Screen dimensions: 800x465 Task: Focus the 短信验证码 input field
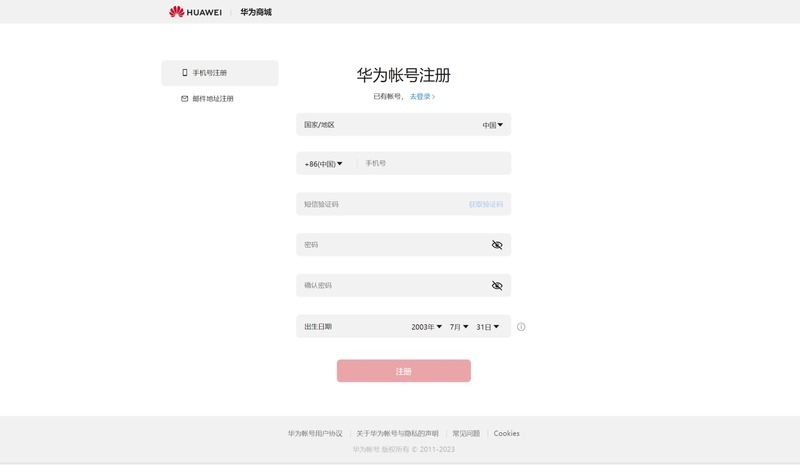pyautogui.click(x=380, y=204)
